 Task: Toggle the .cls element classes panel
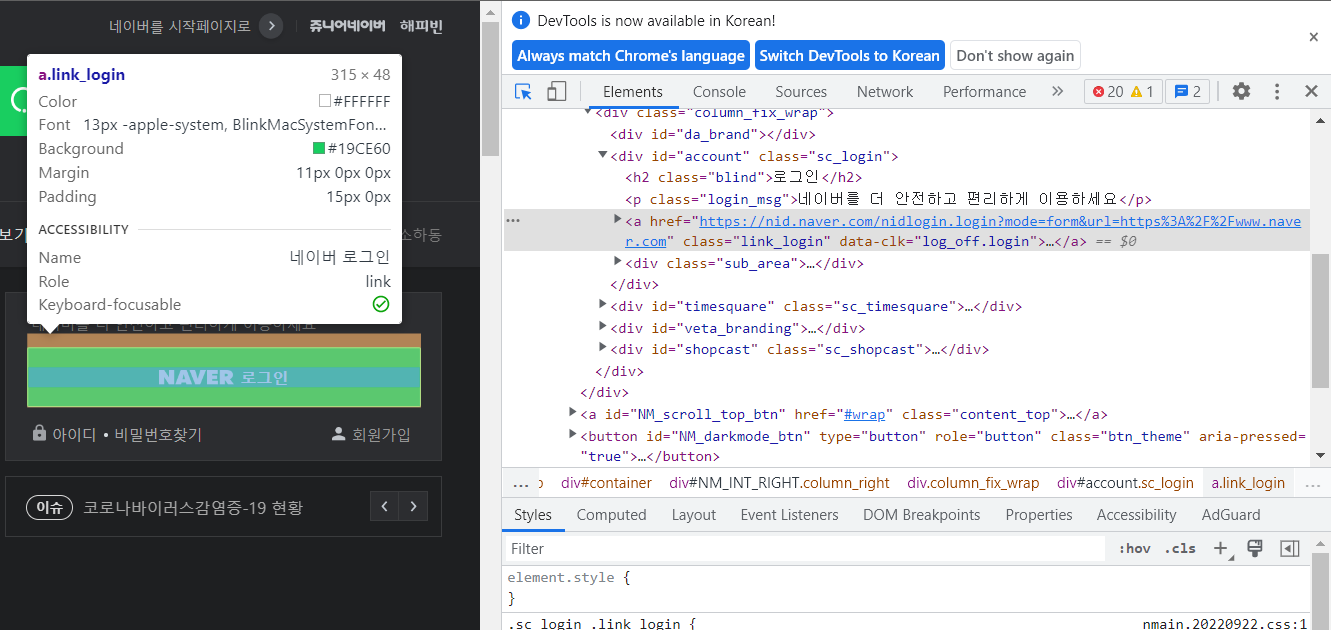[x=1181, y=548]
